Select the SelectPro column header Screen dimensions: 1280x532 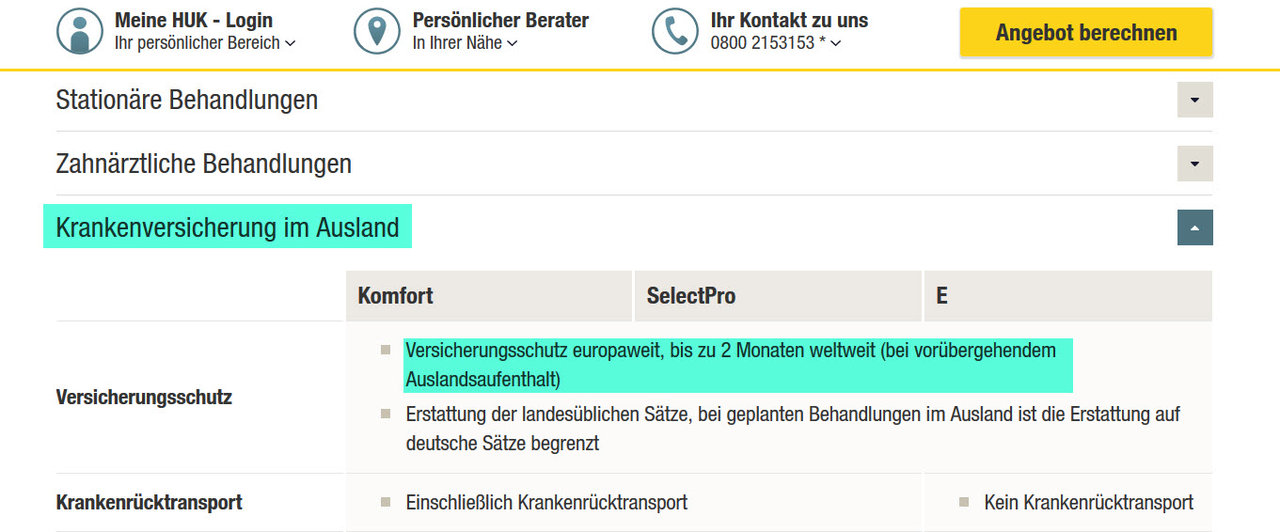click(691, 296)
